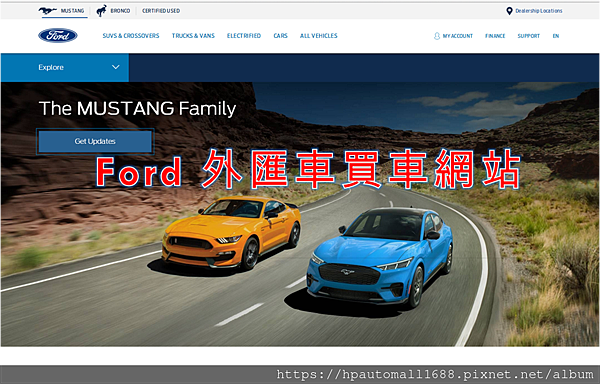
Task: Click The MUSTANG Family heading
Action: pos(137,108)
